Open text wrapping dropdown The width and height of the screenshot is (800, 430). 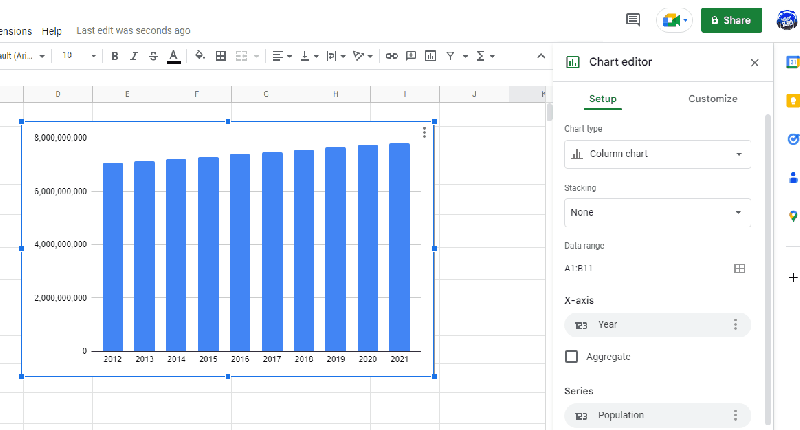pos(336,56)
